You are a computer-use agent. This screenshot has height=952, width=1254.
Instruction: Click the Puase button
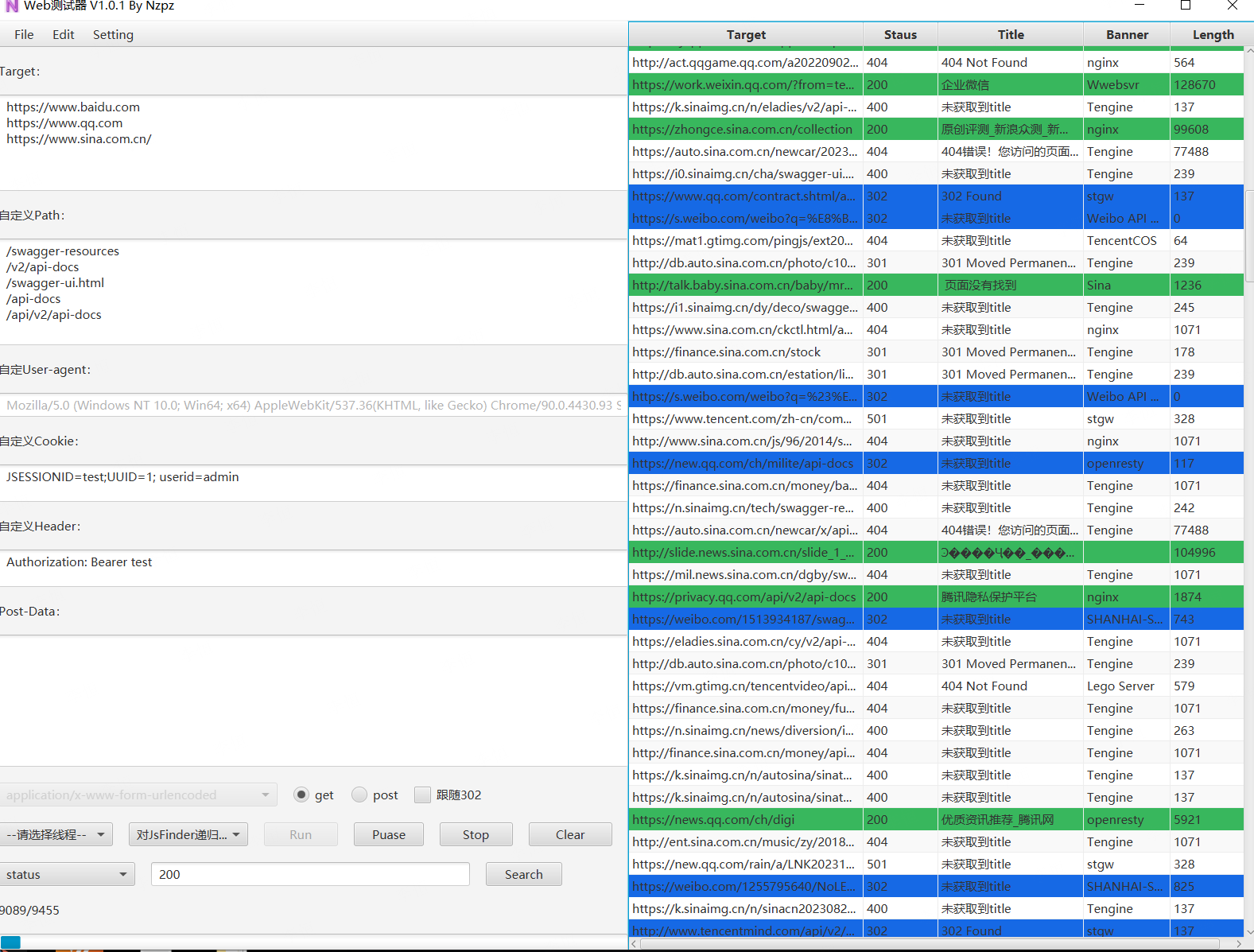point(389,834)
